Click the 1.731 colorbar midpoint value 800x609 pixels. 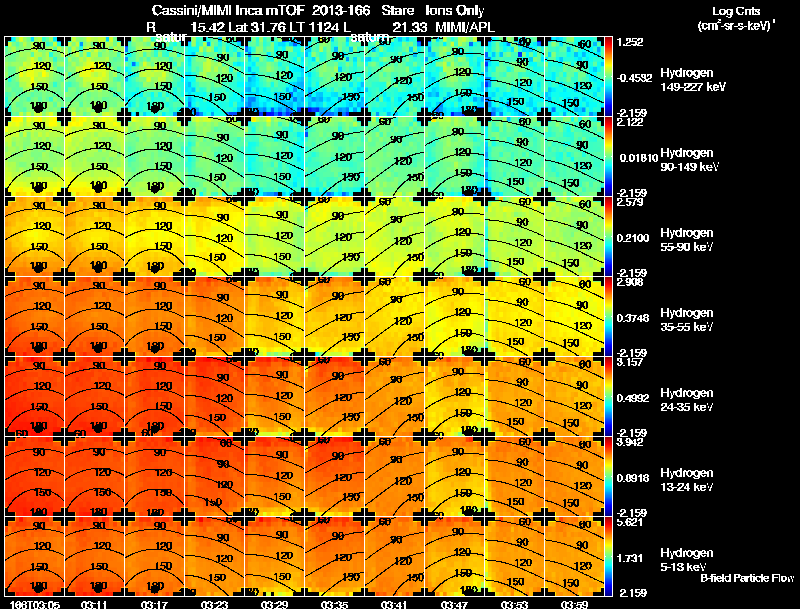630,559
